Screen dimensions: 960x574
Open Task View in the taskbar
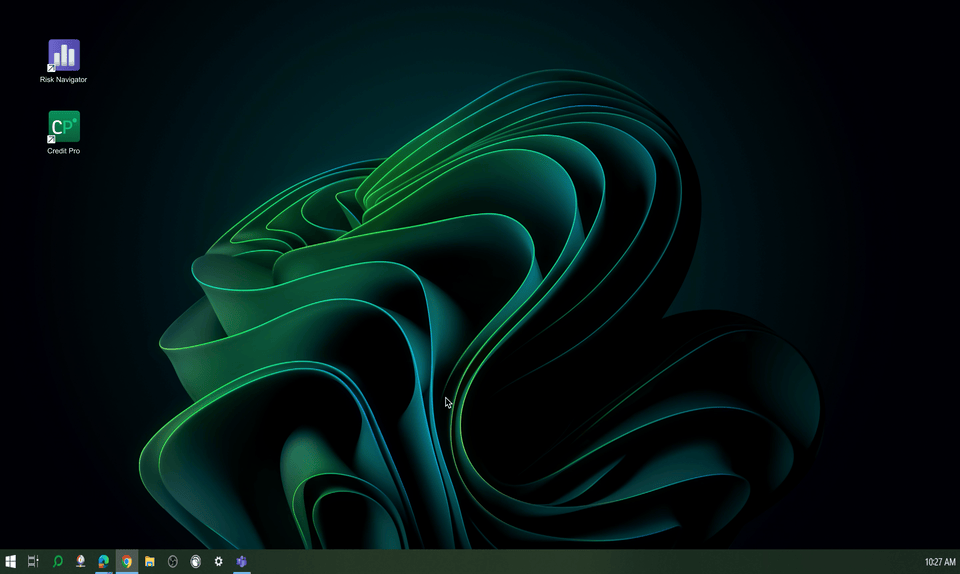[33, 561]
